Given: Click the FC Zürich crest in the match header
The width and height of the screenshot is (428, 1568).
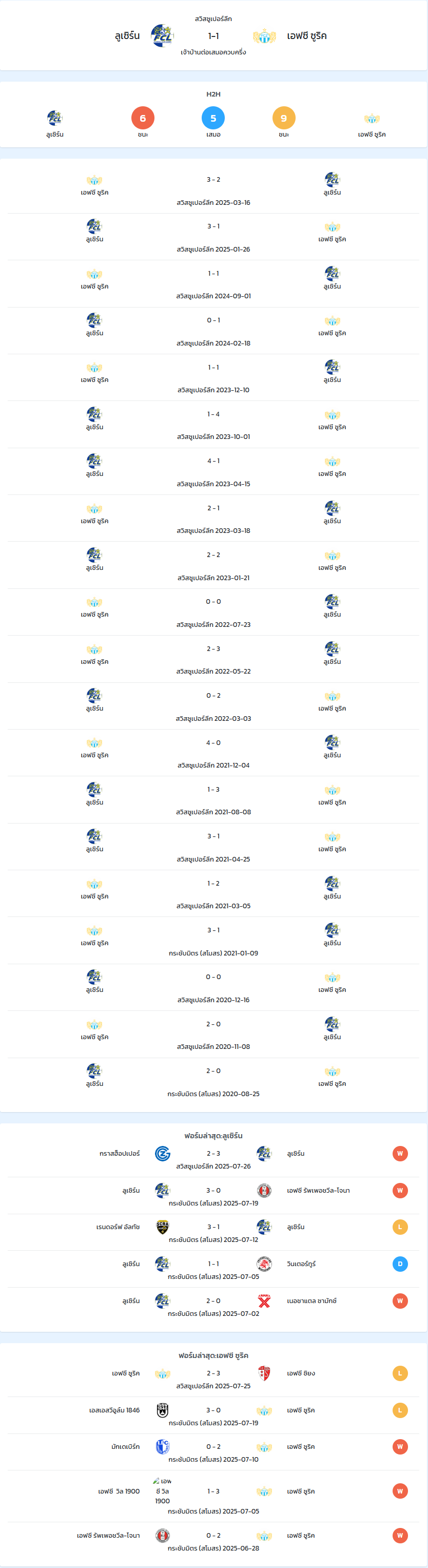Looking at the screenshot, I should (x=264, y=36).
